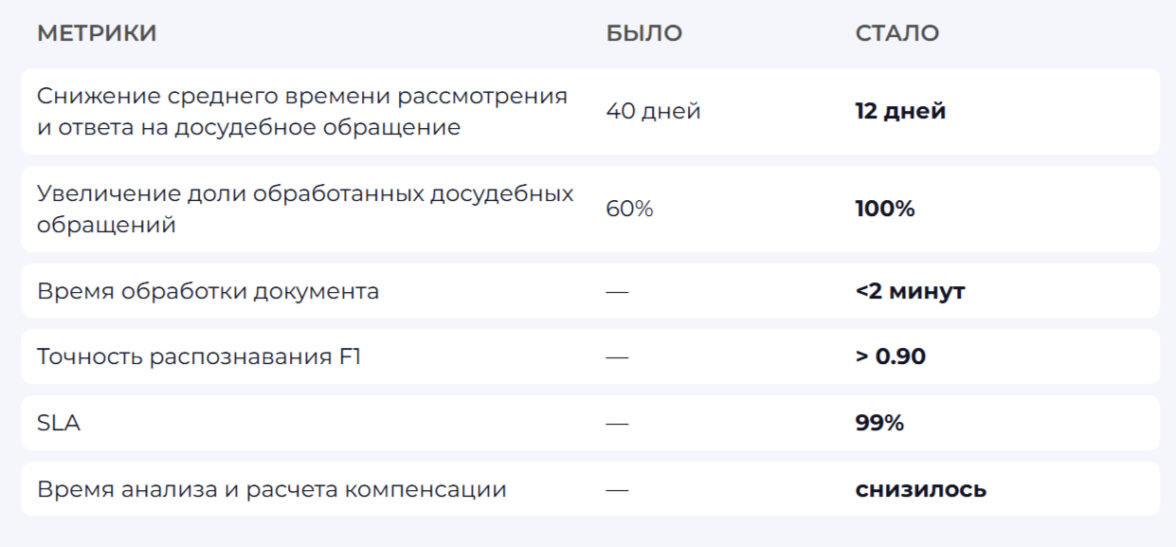Click the dash in 'Время обработки документа' row
Image resolution: width=1176 pixels, height=547 pixels.
[x=617, y=292]
